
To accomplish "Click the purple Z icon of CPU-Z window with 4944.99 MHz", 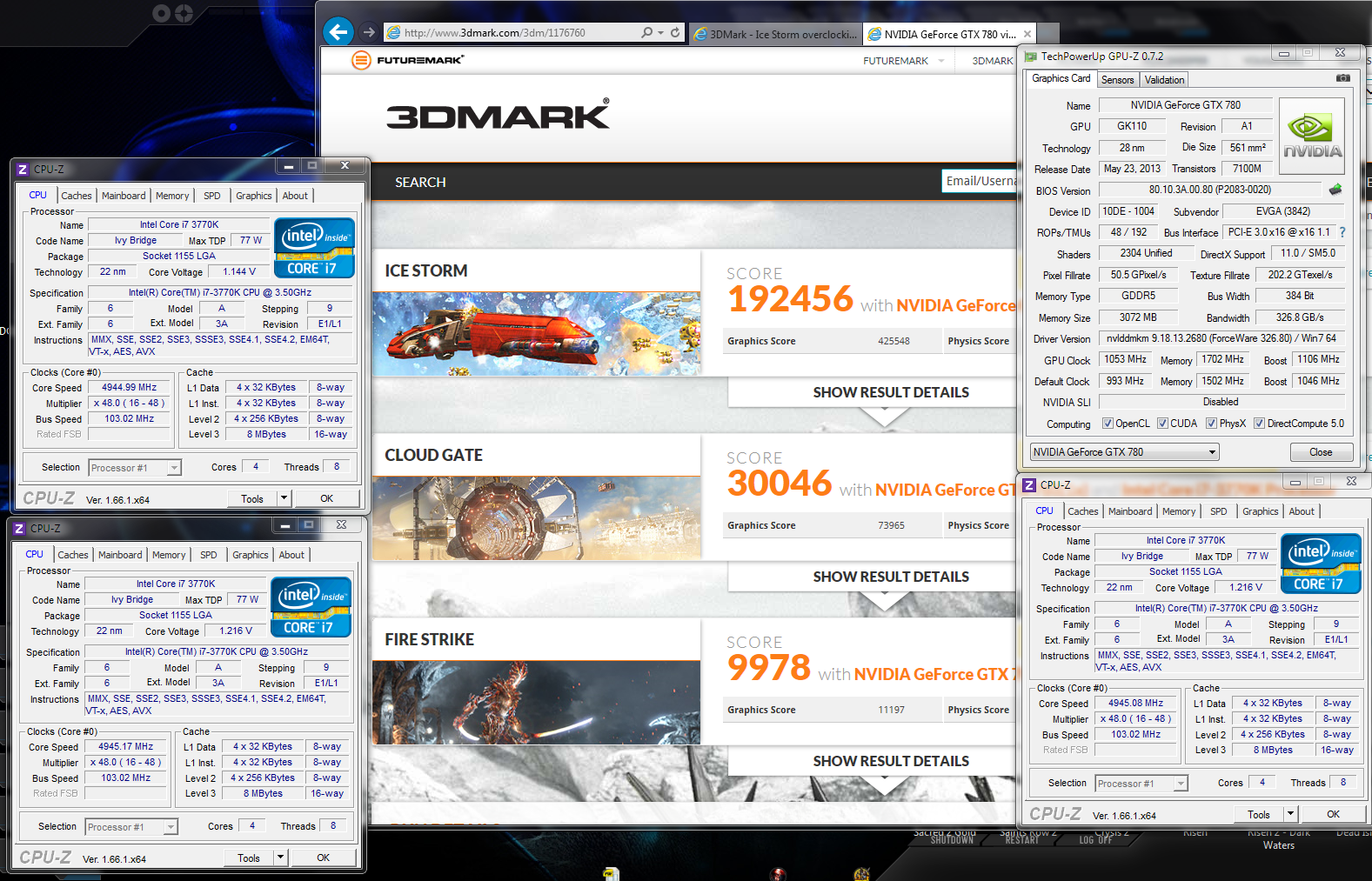I will 23,170.
